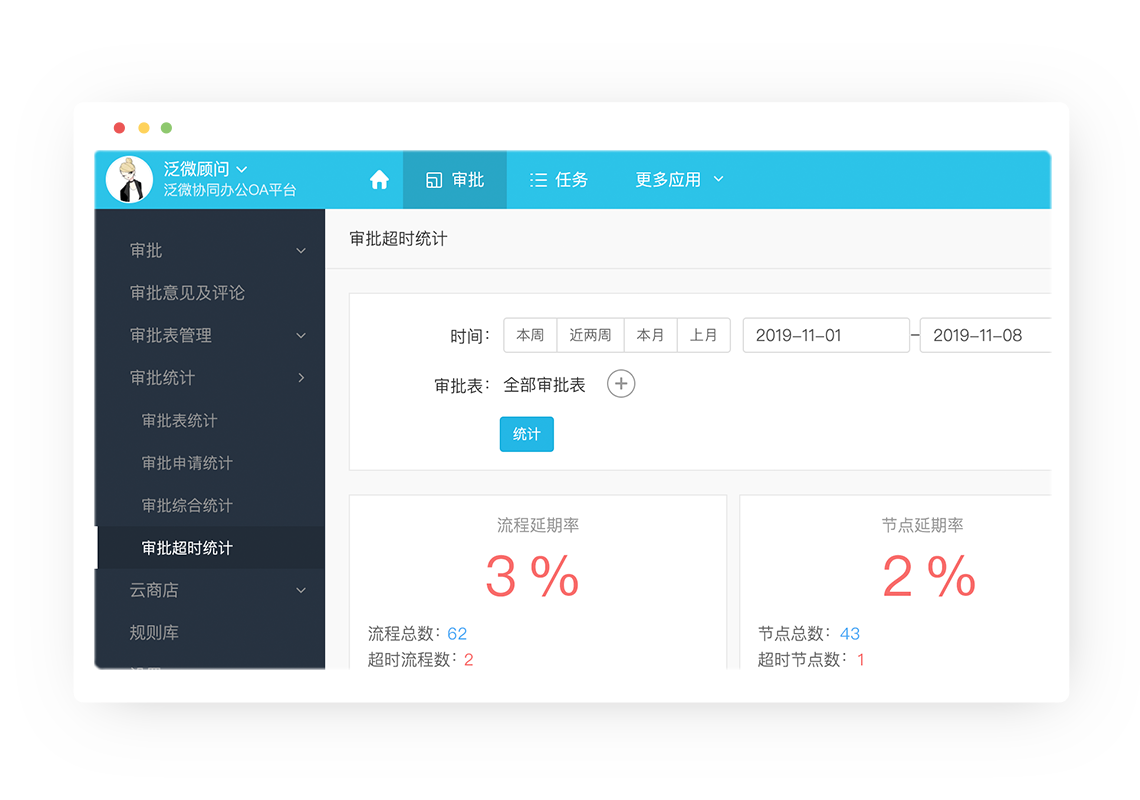Image resolution: width=1140 pixels, height=800 pixels.
Task: Click the blue 统计 button
Action: (526, 434)
